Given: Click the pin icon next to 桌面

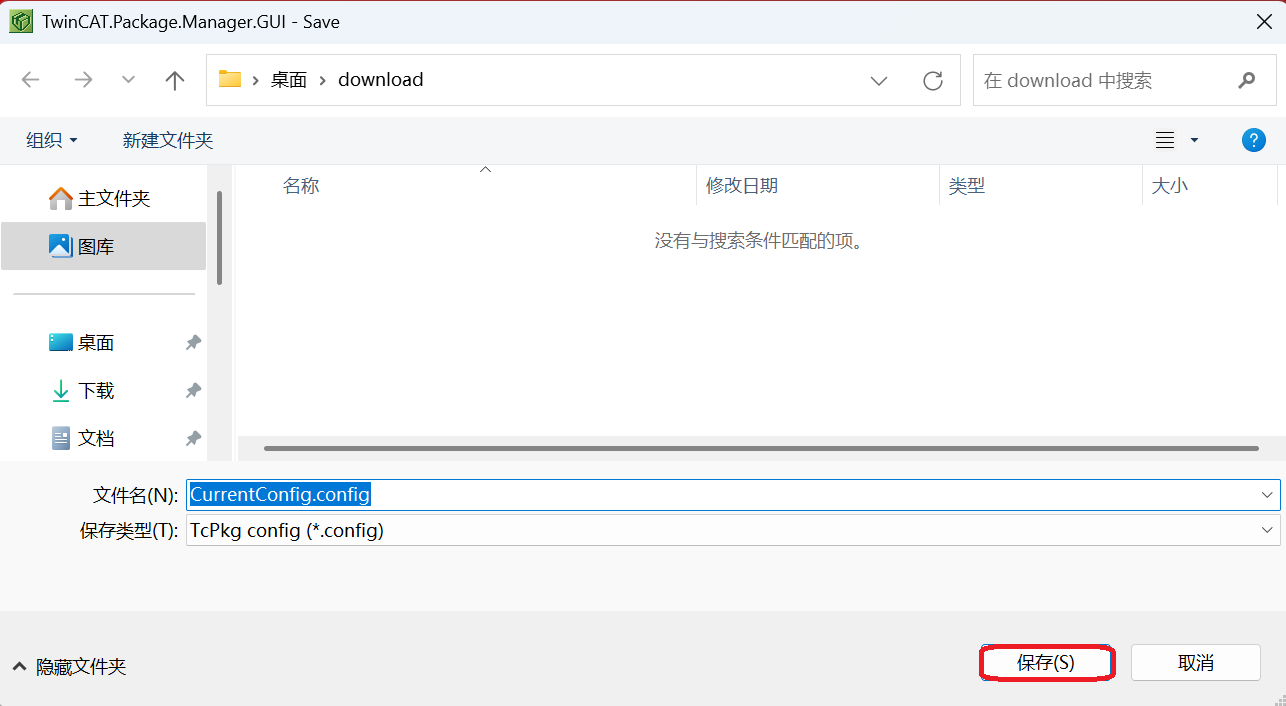Looking at the screenshot, I should (192, 342).
